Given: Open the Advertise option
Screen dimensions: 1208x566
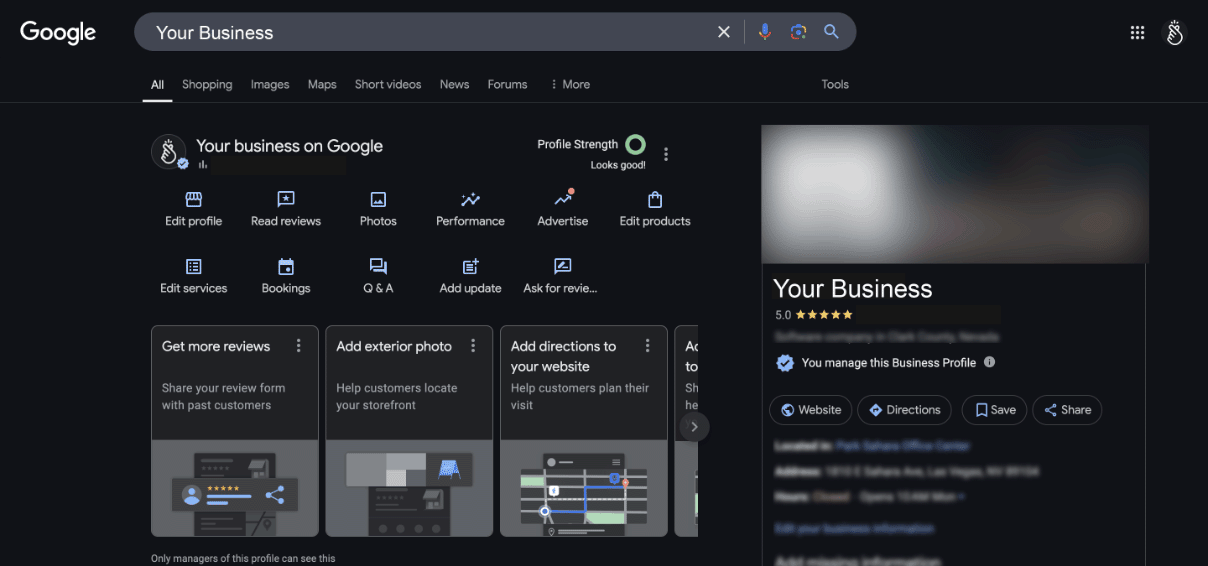Looking at the screenshot, I should point(563,209).
